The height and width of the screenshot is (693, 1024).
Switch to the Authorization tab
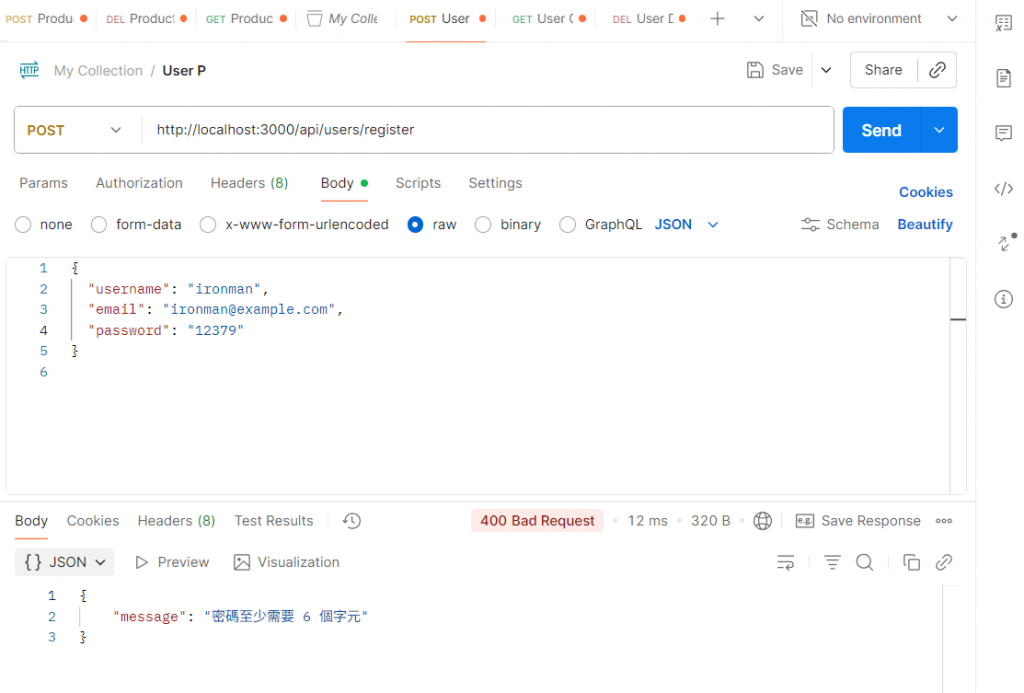pyautogui.click(x=139, y=183)
